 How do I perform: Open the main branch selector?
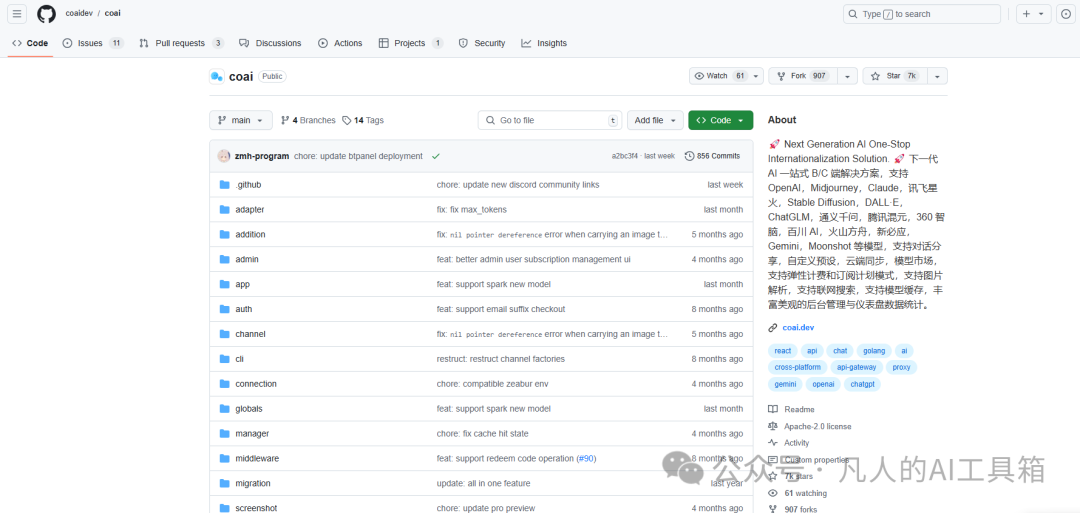coord(241,120)
